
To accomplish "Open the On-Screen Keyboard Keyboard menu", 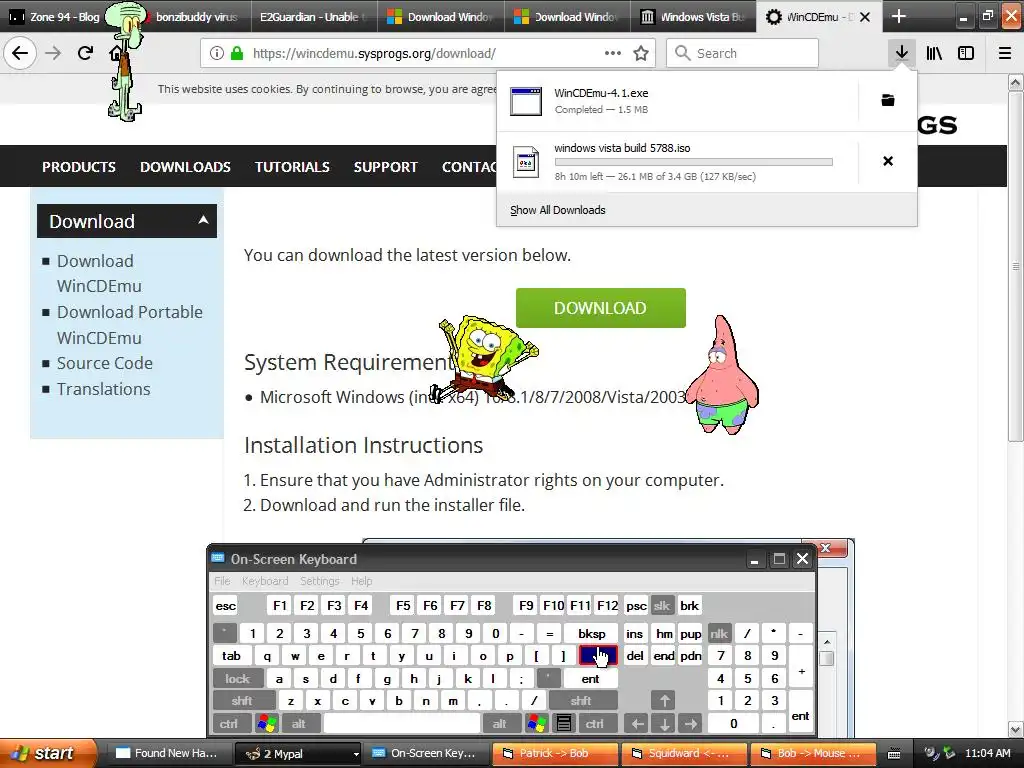I will (x=265, y=581).
